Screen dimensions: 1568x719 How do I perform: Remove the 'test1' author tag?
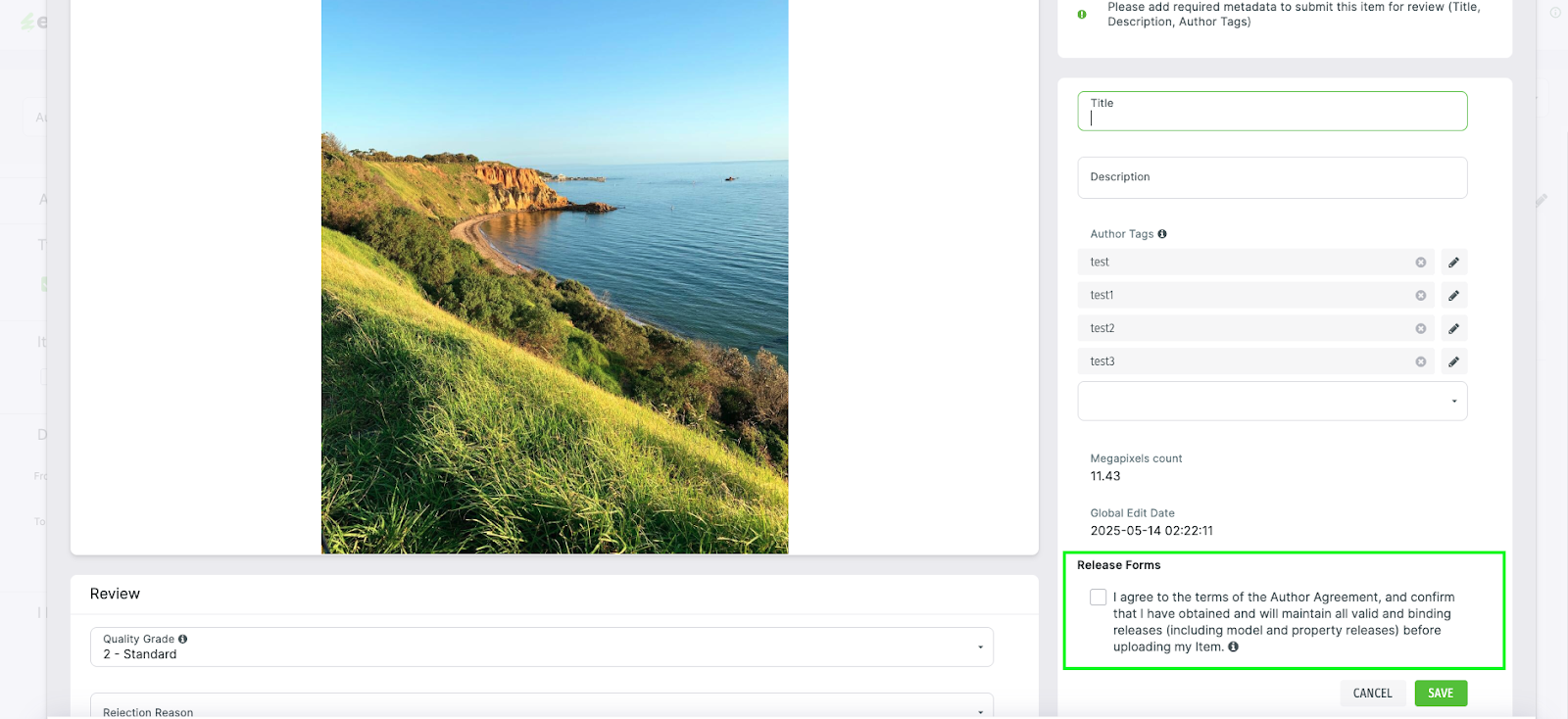[1420, 296]
